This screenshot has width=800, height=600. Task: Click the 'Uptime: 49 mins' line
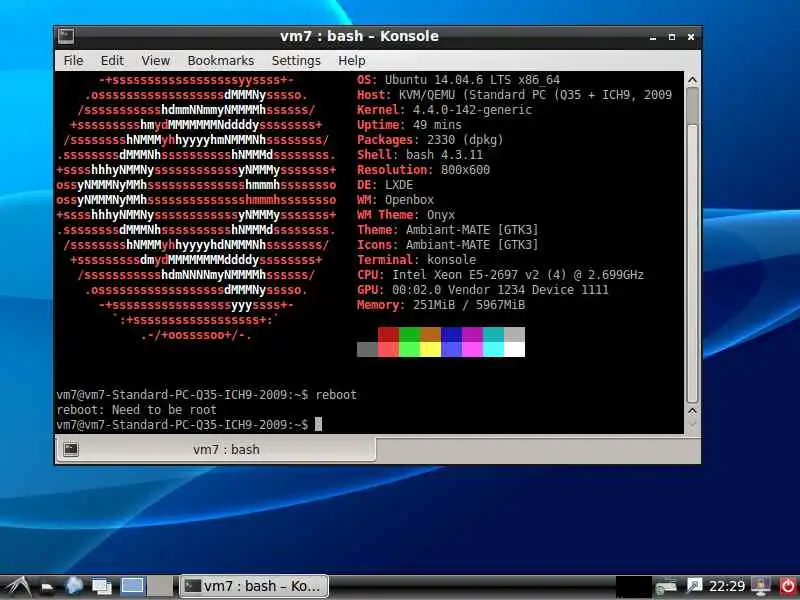coord(409,125)
